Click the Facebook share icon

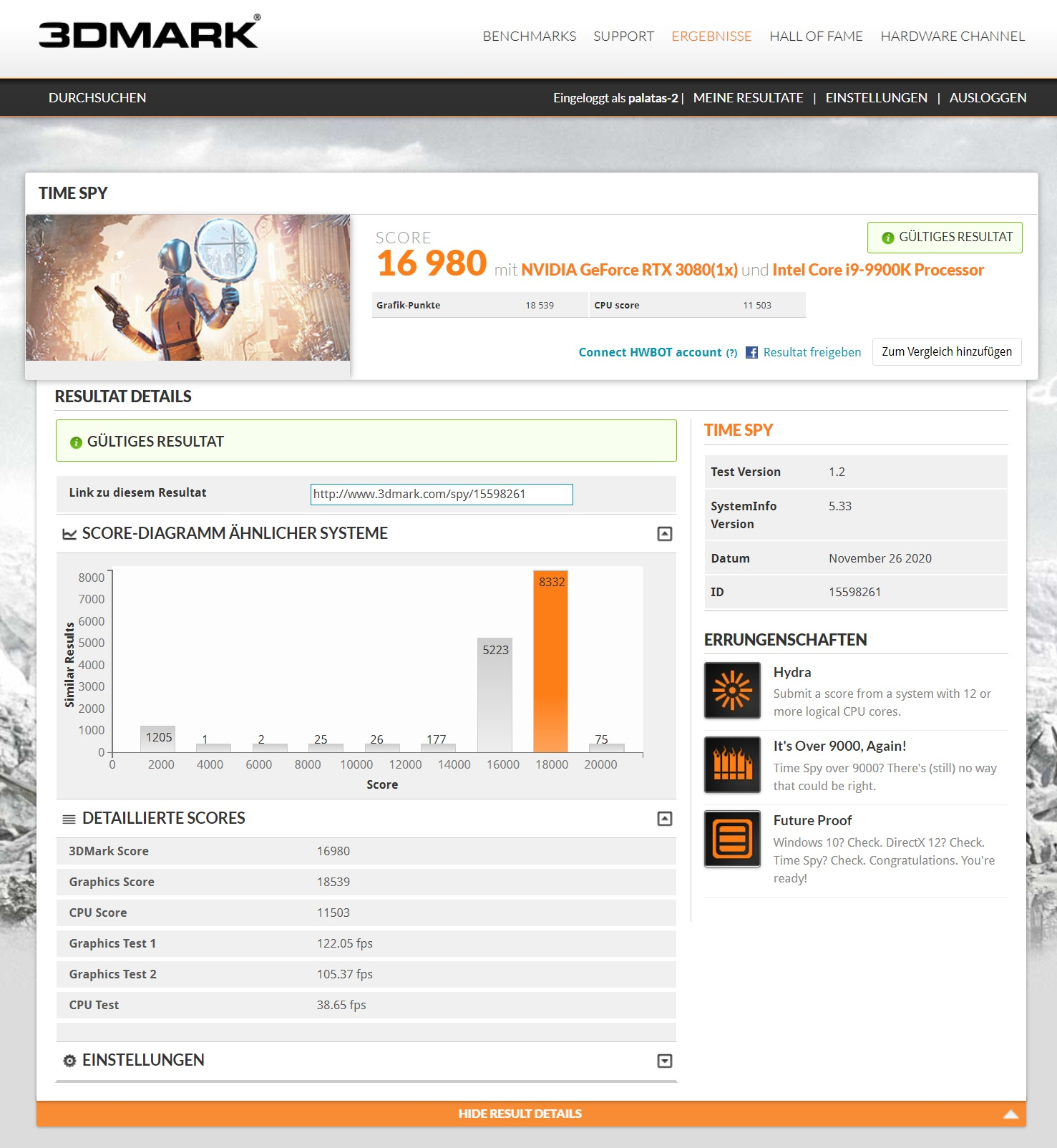751,352
